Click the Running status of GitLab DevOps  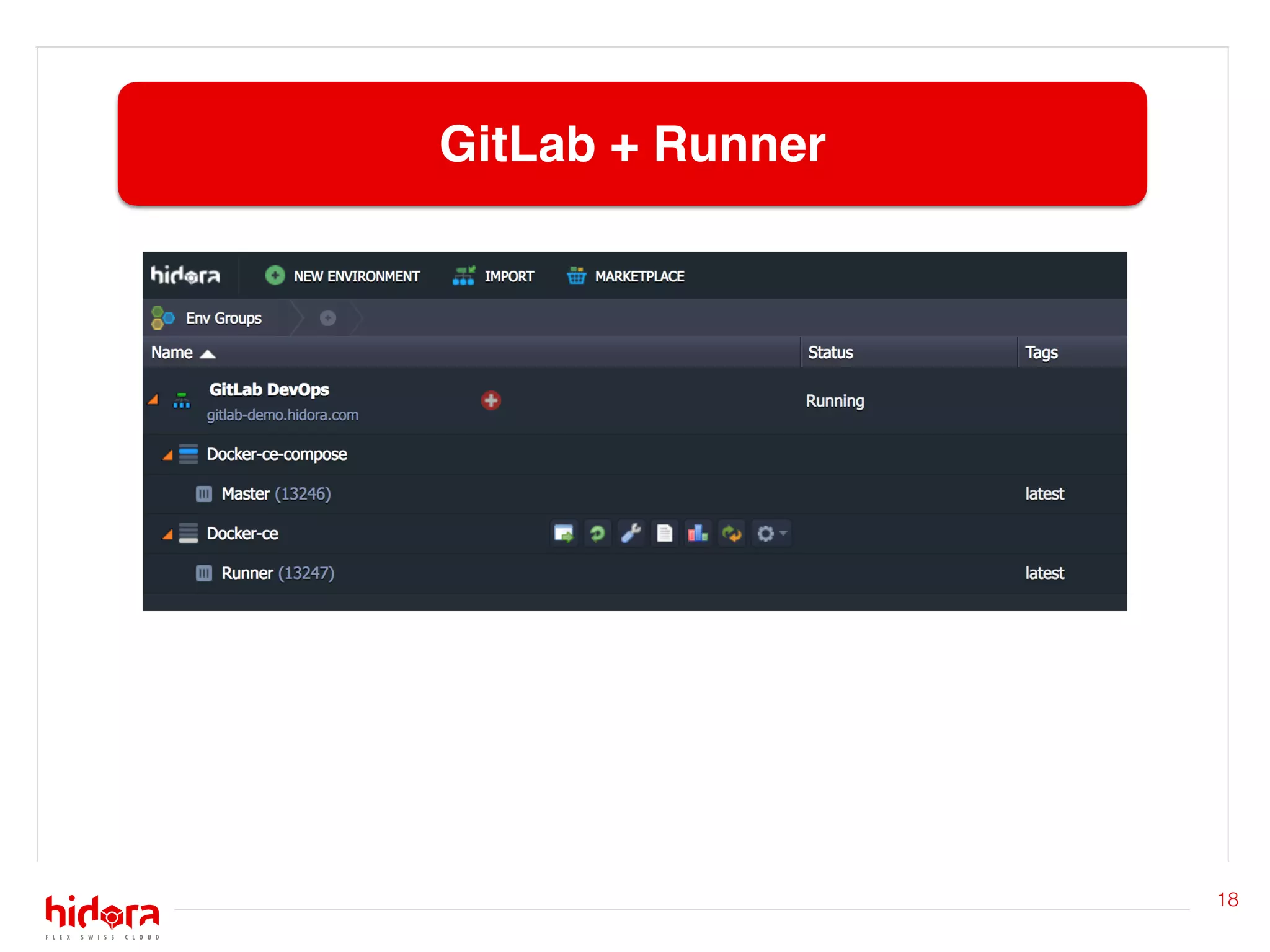pyautogui.click(x=835, y=401)
